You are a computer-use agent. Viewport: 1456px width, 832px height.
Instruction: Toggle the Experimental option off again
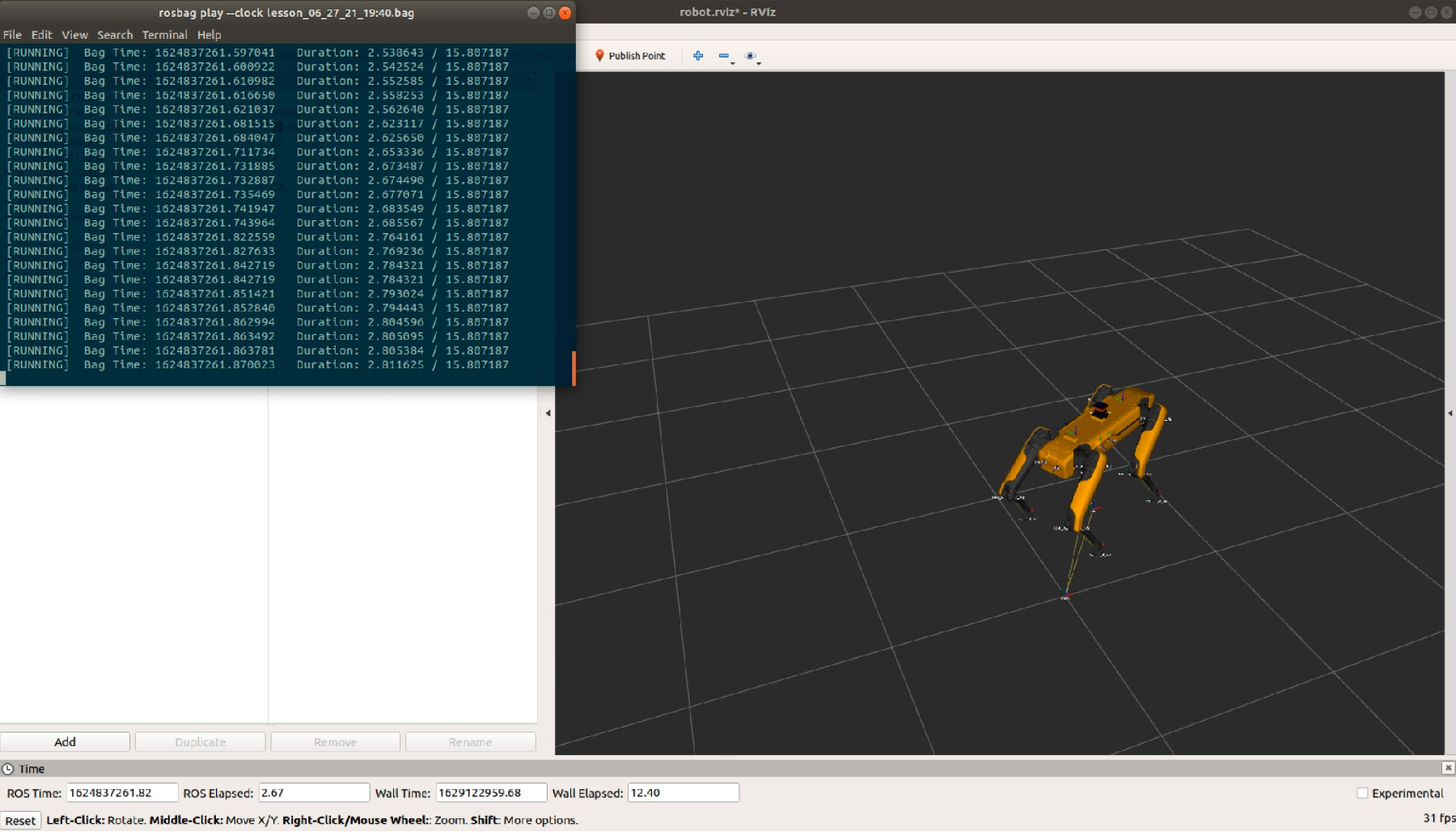(x=1364, y=793)
